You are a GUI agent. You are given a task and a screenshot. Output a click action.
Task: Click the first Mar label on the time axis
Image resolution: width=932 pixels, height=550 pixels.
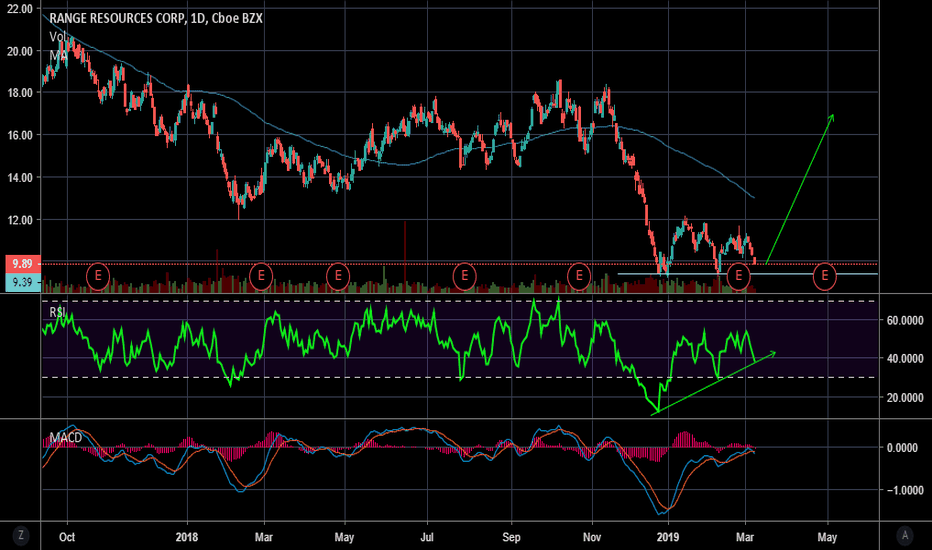264,537
